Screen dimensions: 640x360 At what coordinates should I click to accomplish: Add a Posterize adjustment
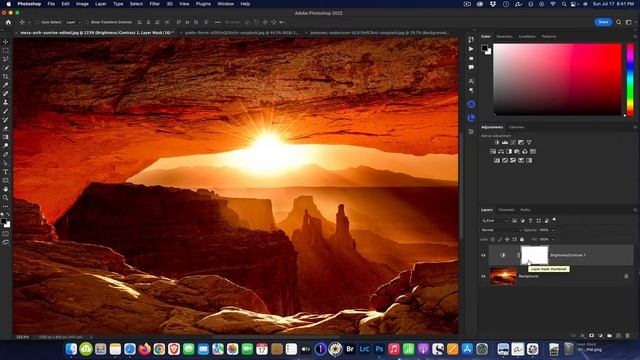pos(505,160)
